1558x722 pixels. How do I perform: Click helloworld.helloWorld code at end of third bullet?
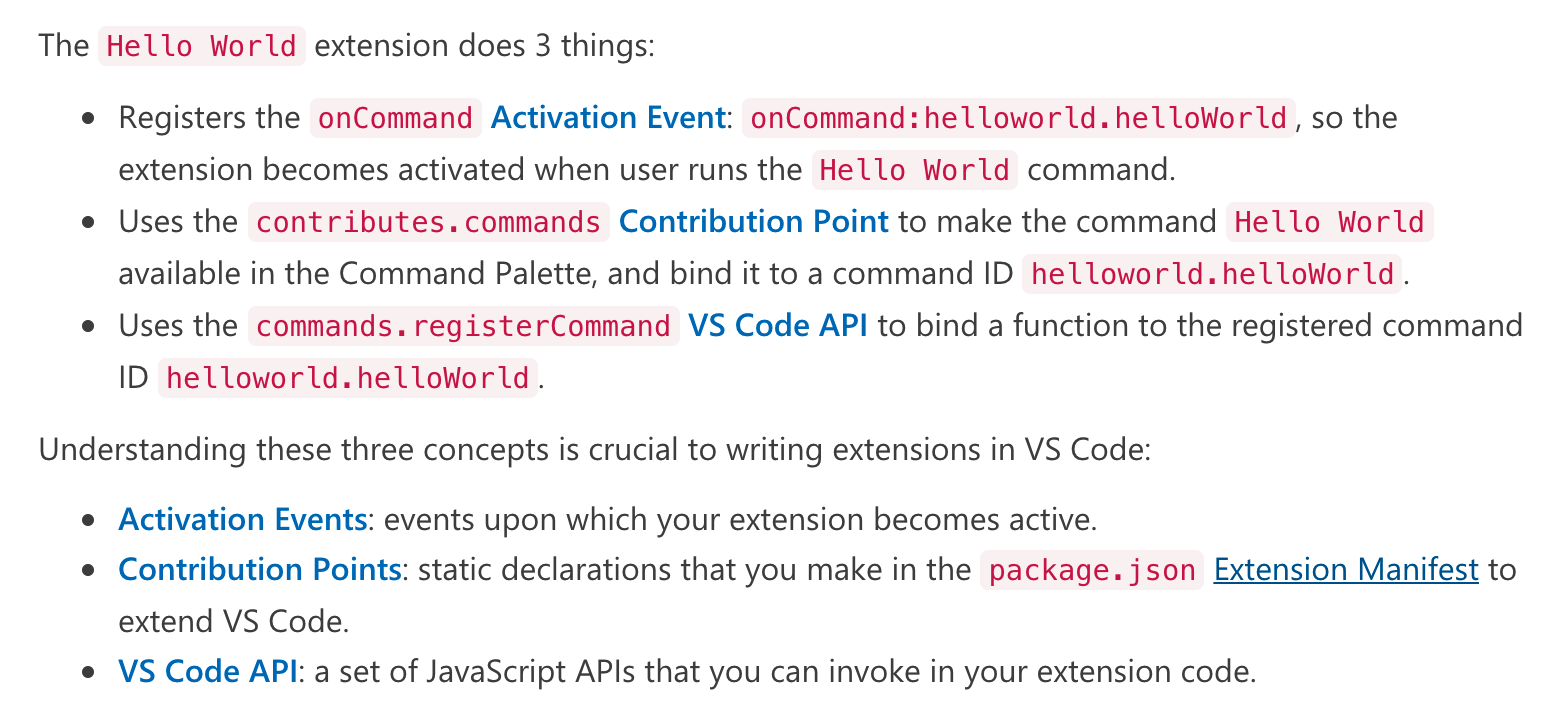[347, 377]
